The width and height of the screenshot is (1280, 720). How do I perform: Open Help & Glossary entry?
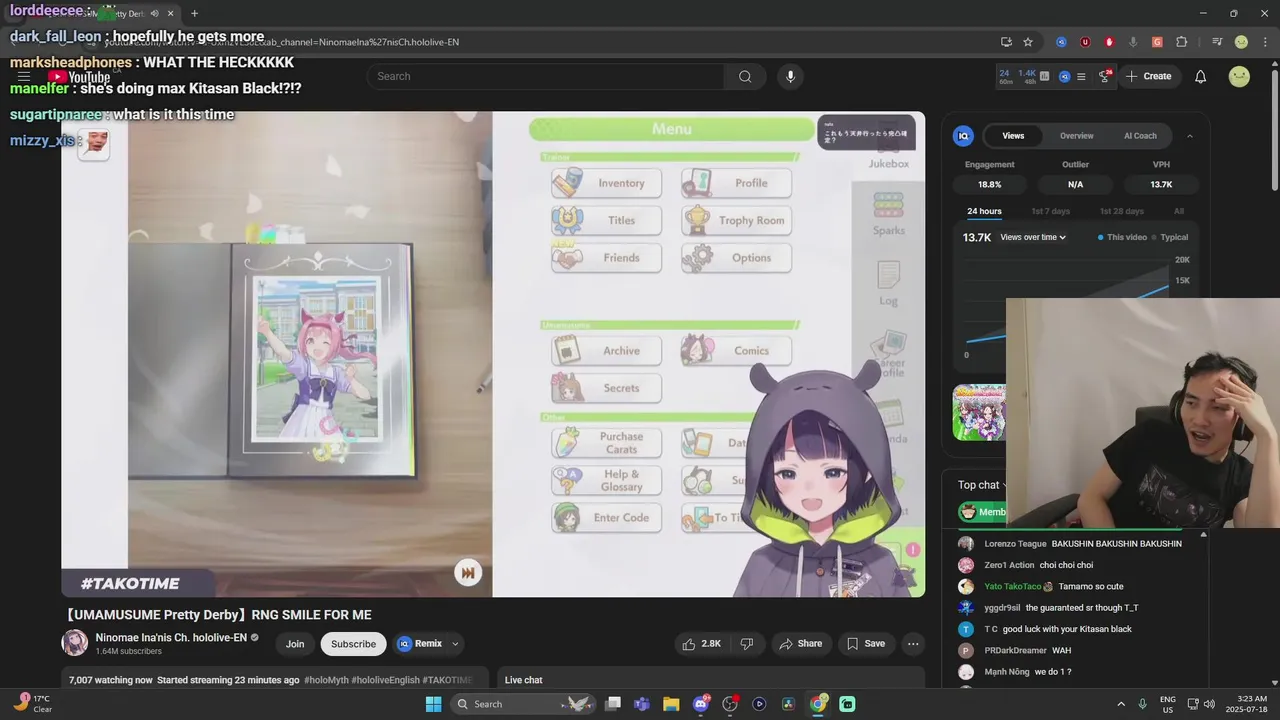[606, 480]
